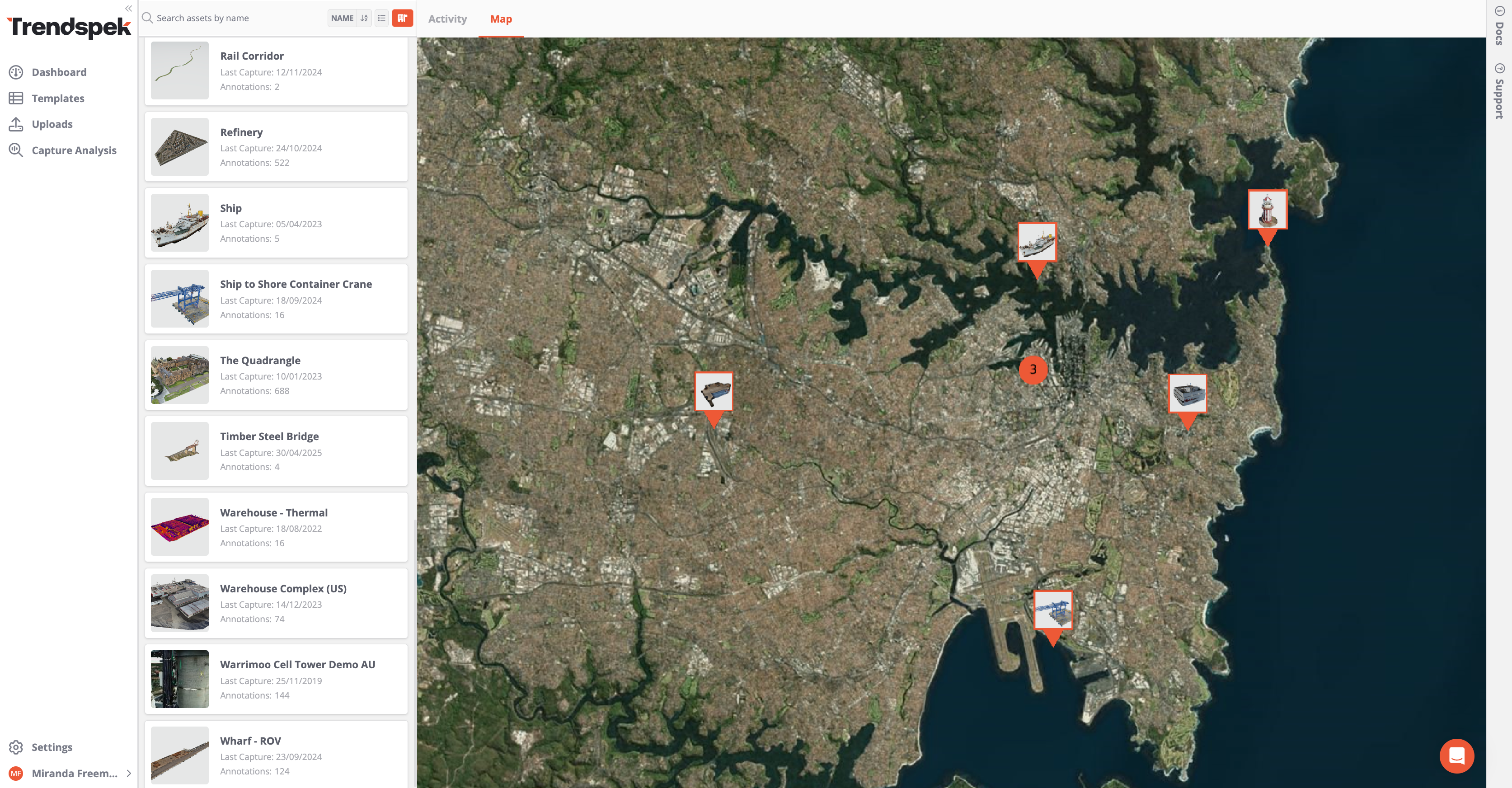Toggle the orange card view button

[x=402, y=18]
